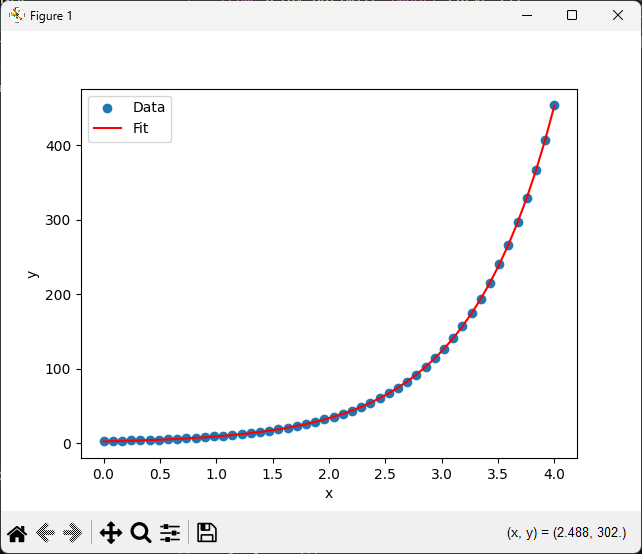Image resolution: width=642 pixels, height=554 pixels.
Task: Click y-axis tick label 300
Action: click(59, 221)
